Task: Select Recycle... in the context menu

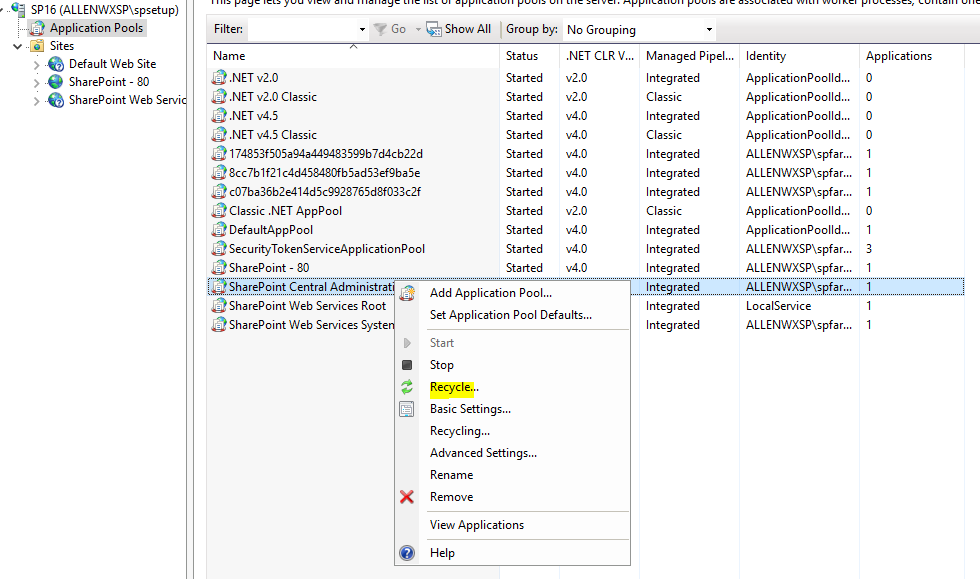Action: [454, 387]
